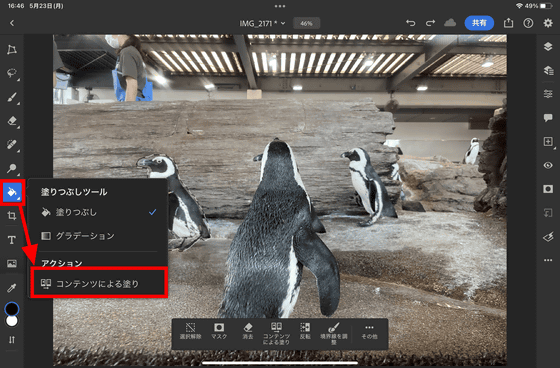This screenshot has width=560, height=368.
Task: Click the black foreground color chip
Action: (x=12, y=309)
